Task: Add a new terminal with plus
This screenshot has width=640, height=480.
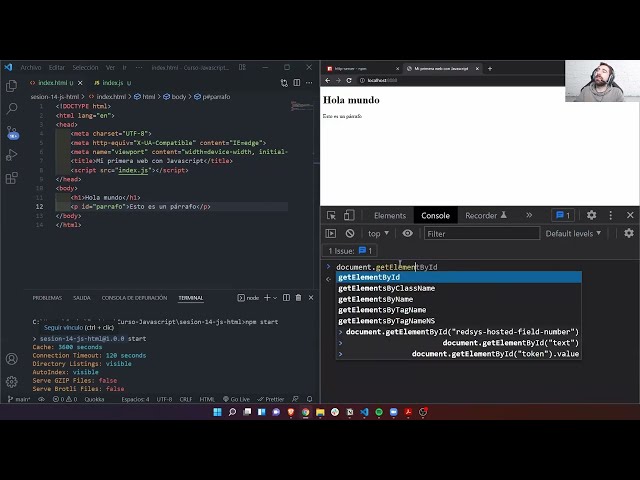Action: [267, 298]
